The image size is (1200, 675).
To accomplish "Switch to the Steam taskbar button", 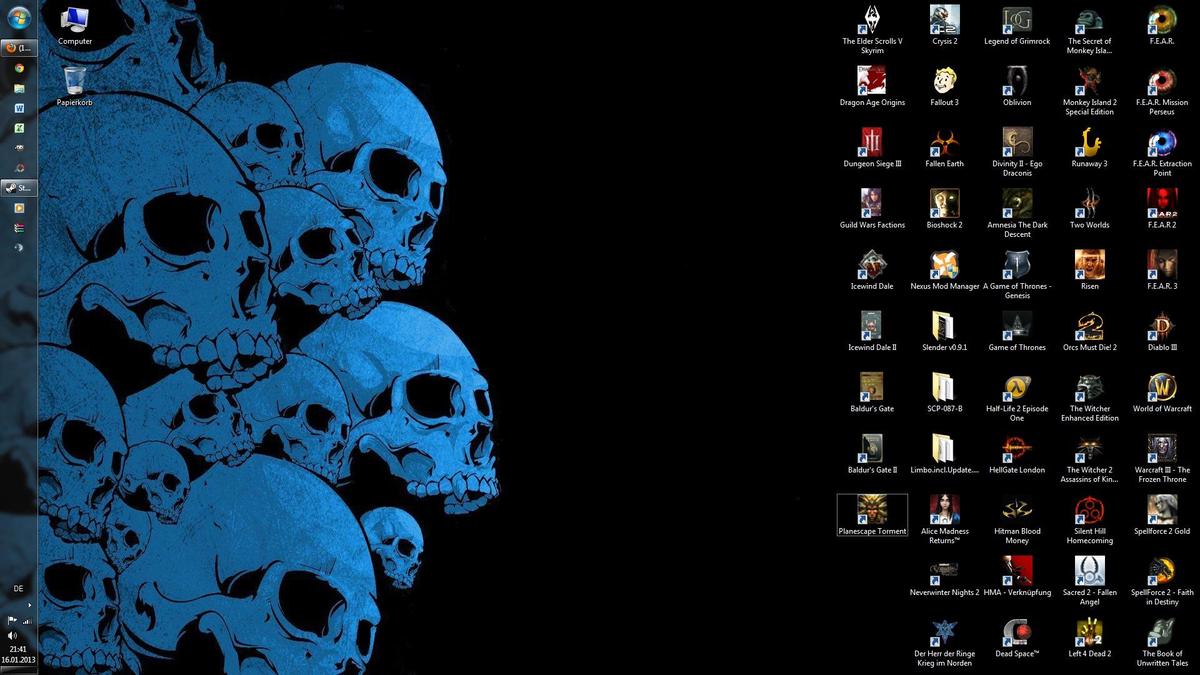I will point(18,187).
